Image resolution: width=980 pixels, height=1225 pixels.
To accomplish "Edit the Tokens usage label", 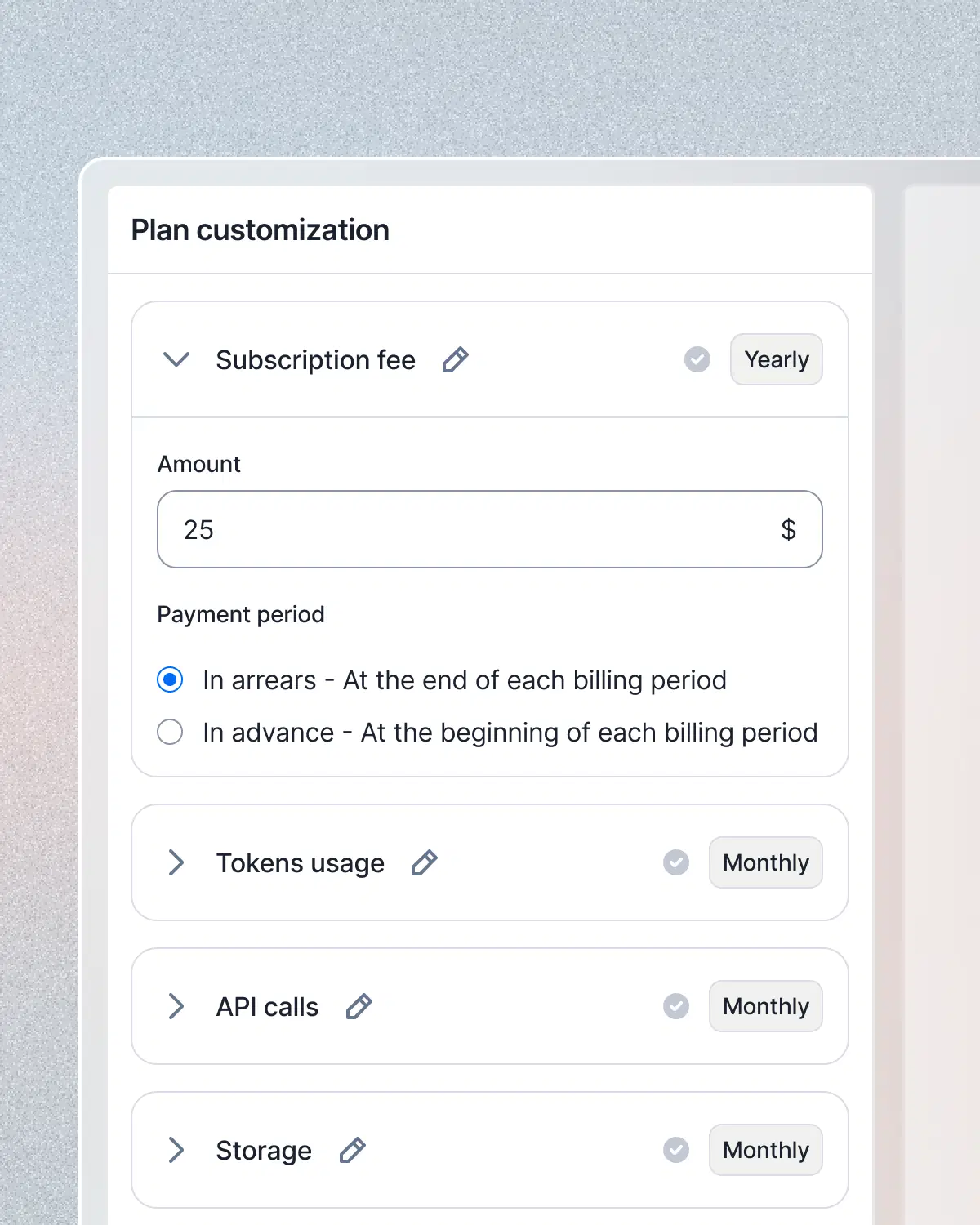I will (425, 862).
